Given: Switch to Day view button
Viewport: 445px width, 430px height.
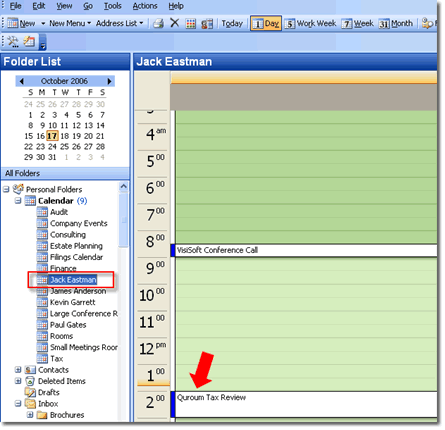Looking at the screenshot, I should click(x=266, y=23).
